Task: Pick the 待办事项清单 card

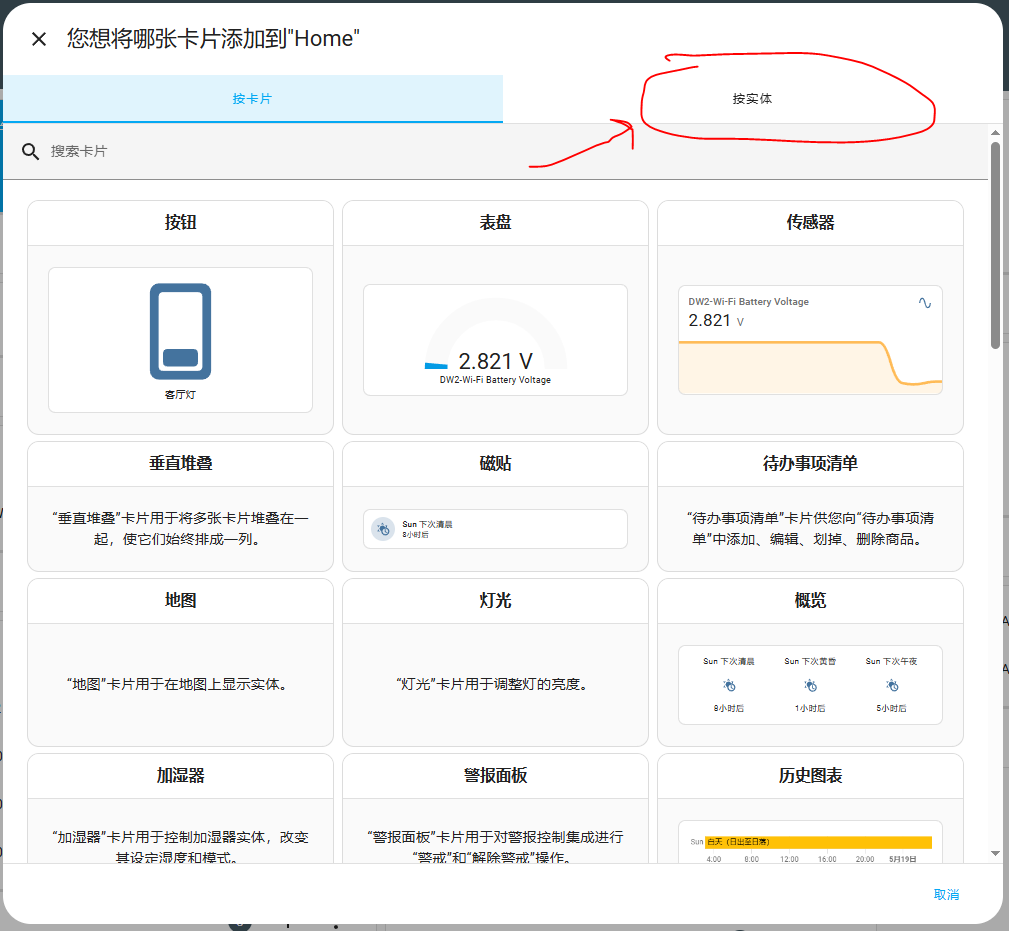Action: click(x=810, y=506)
